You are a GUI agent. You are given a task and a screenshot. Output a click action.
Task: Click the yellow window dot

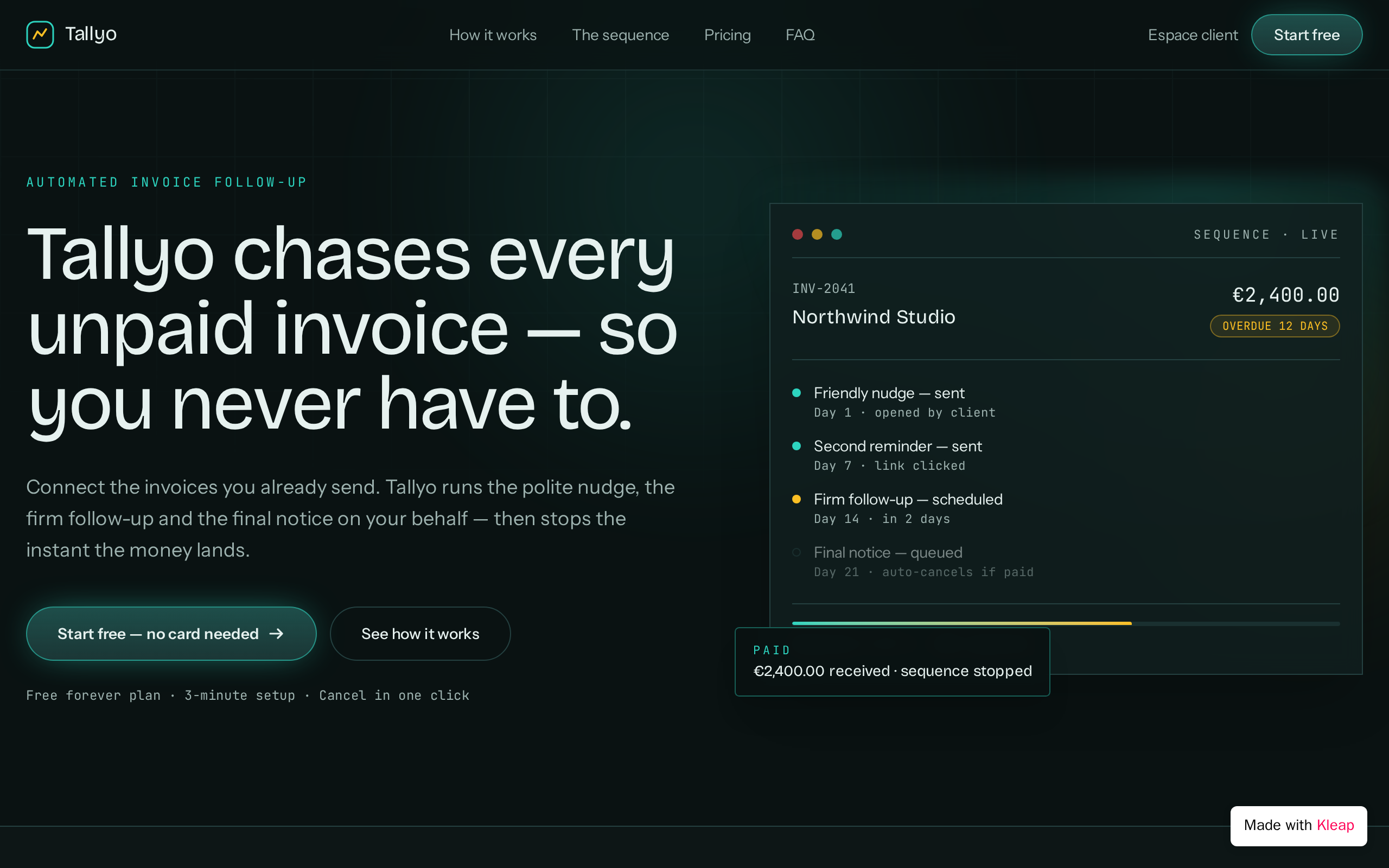point(817,234)
